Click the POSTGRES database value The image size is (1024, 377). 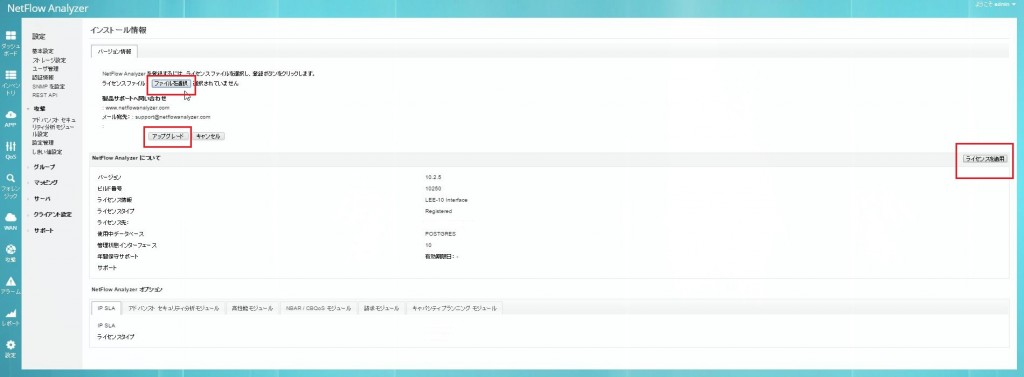(440, 234)
